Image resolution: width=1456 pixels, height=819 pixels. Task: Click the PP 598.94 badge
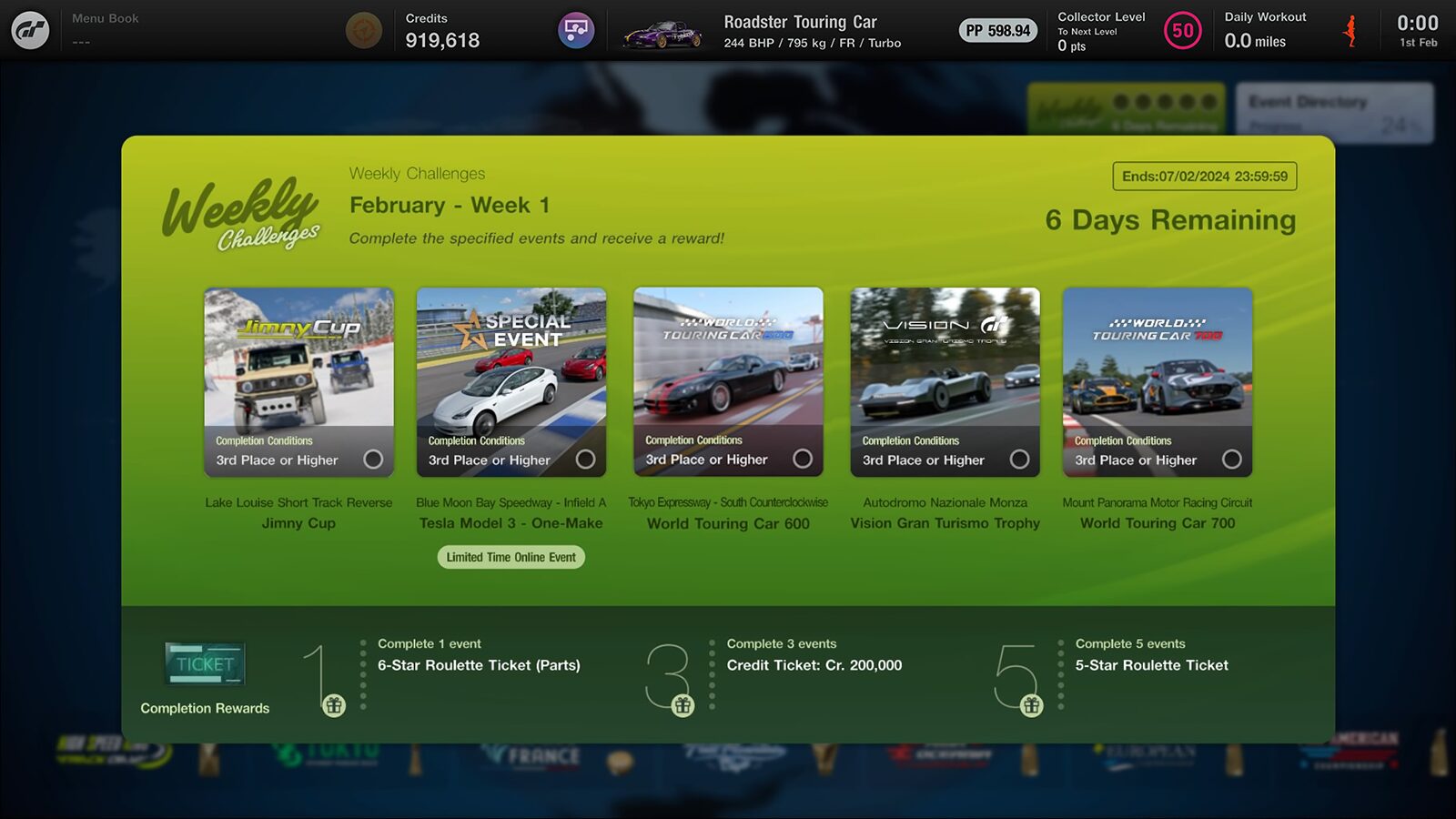pyautogui.click(x=998, y=31)
